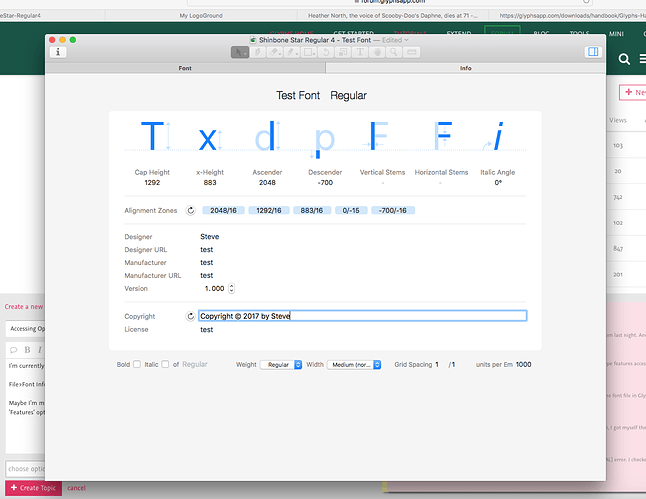Open MINI in website navigation

pos(616,34)
